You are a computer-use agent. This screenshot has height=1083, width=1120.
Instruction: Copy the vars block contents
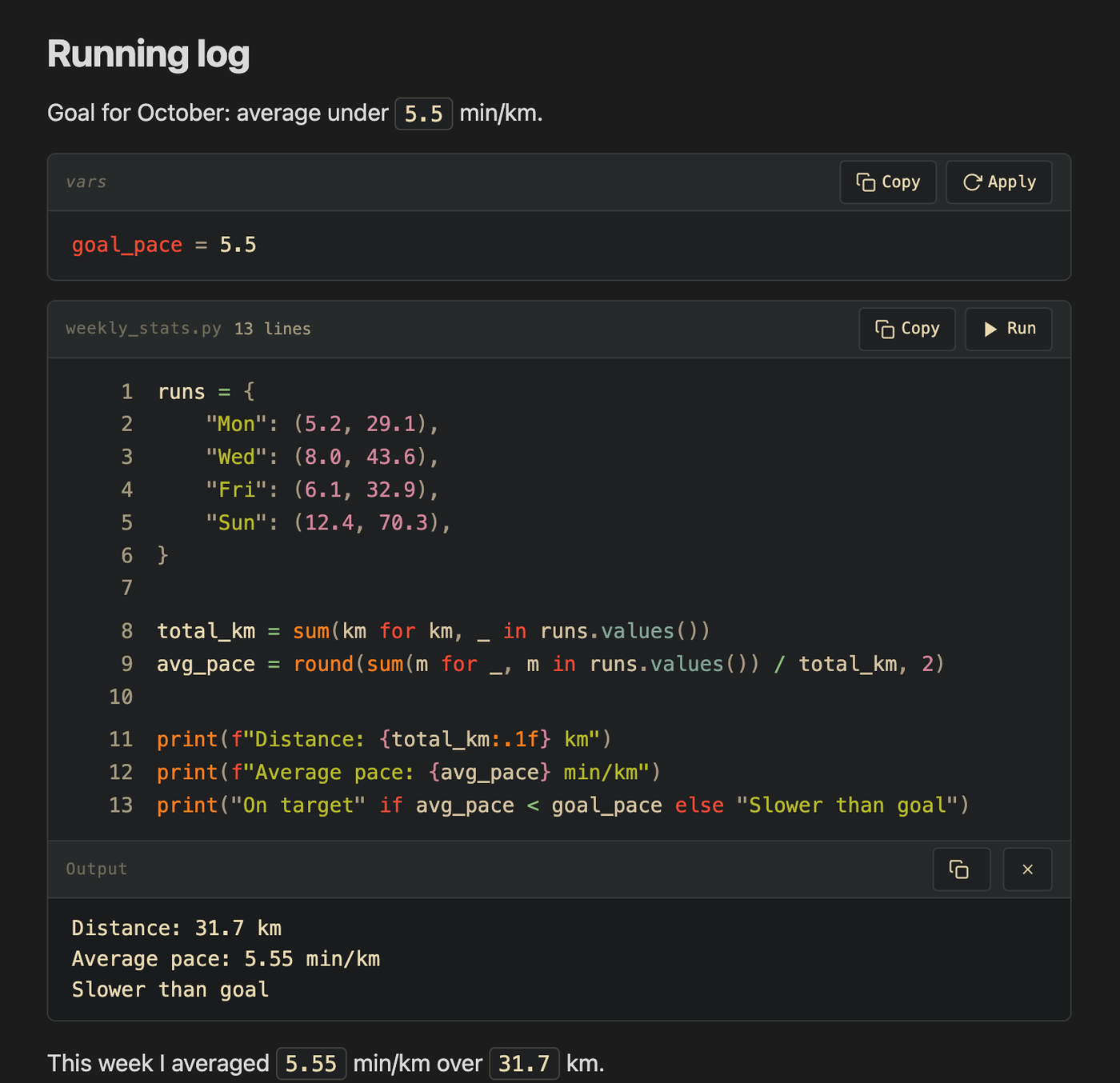888,182
